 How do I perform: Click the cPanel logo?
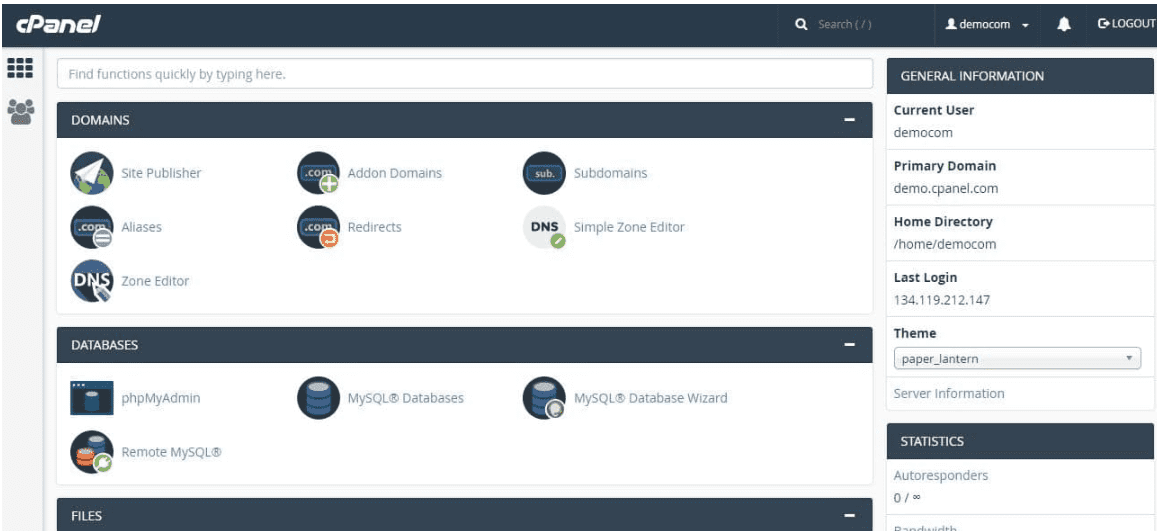click(58, 24)
